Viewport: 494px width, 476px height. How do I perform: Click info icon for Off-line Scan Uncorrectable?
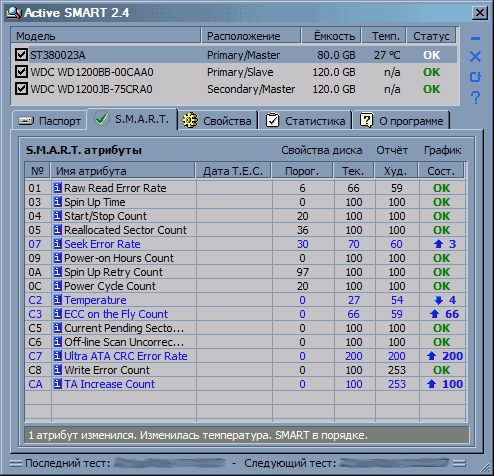(57, 342)
